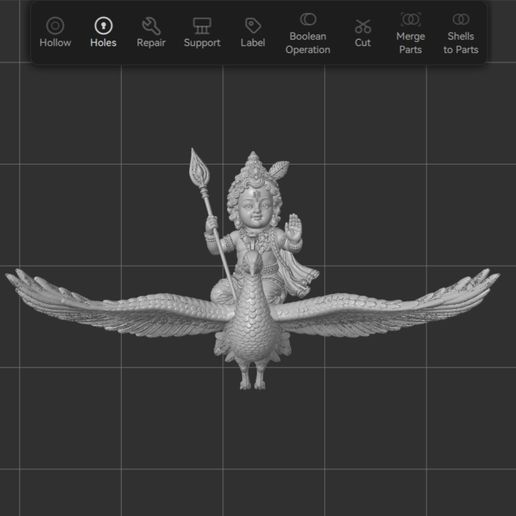
Task: Select the Label tool
Action: point(253,33)
